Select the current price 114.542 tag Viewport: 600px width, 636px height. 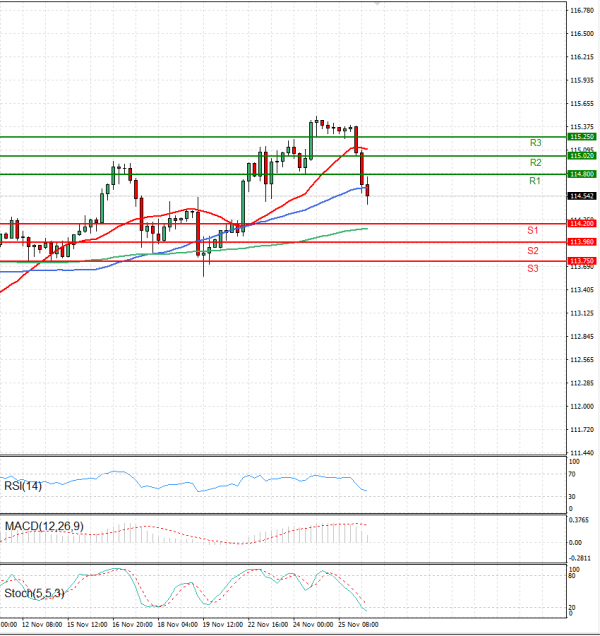(582, 196)
